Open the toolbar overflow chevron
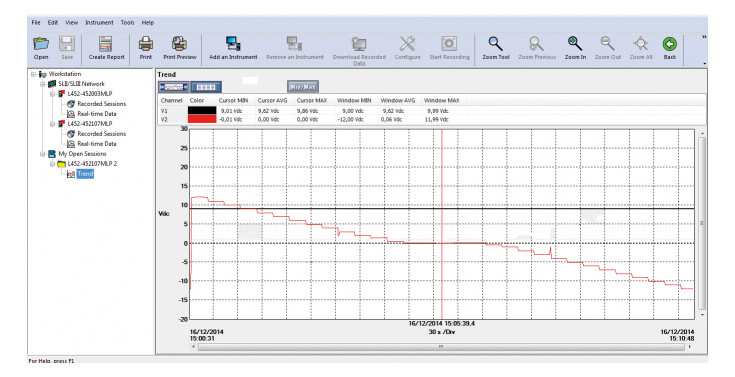The width and height of the screenshot is (735, 377). [704, 37]
